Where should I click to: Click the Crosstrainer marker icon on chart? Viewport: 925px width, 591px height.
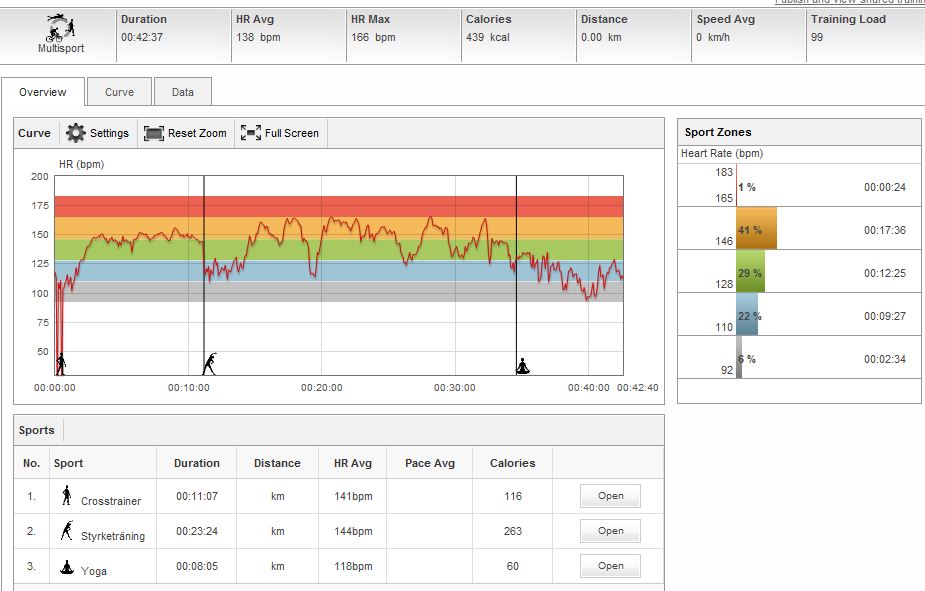(x=60, y=364)
